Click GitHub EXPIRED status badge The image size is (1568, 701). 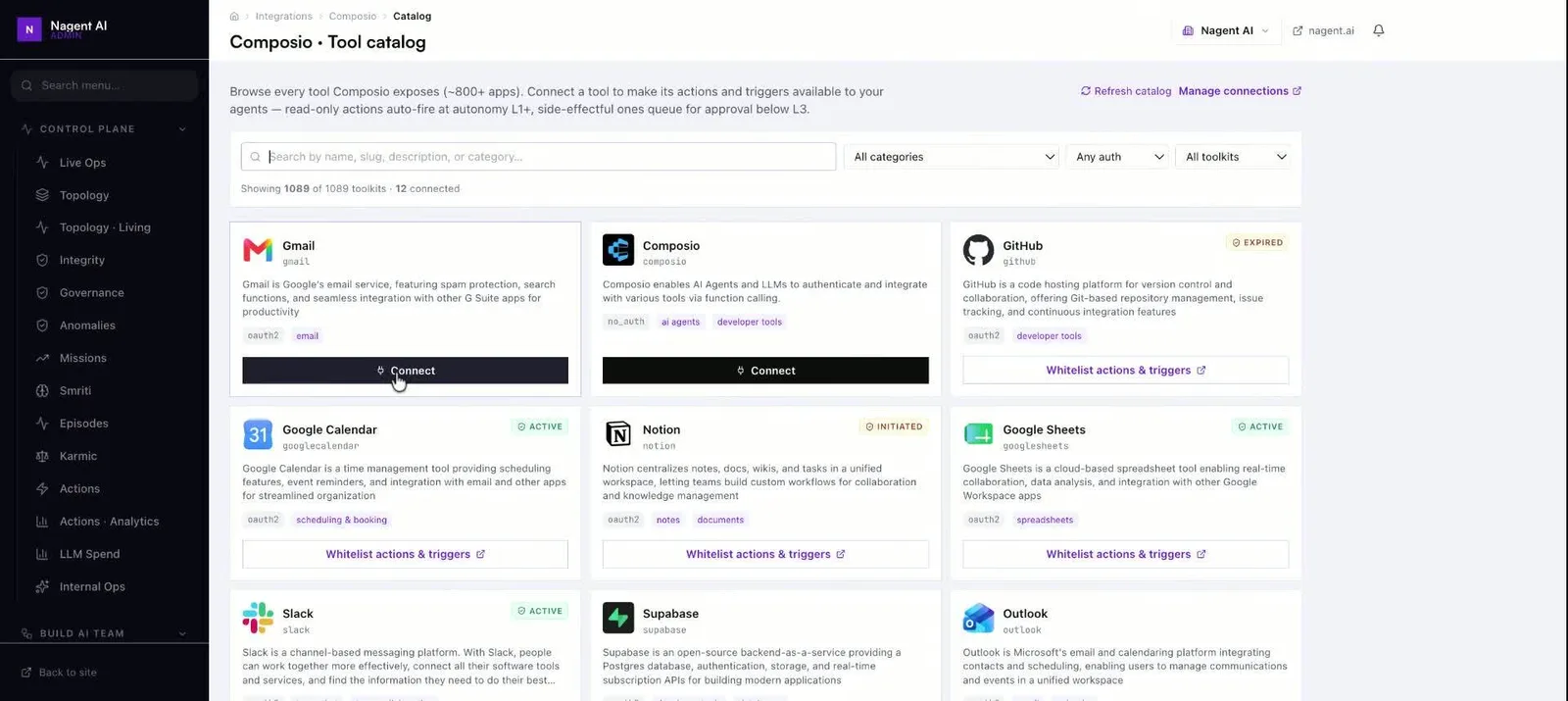[1257, 242]
